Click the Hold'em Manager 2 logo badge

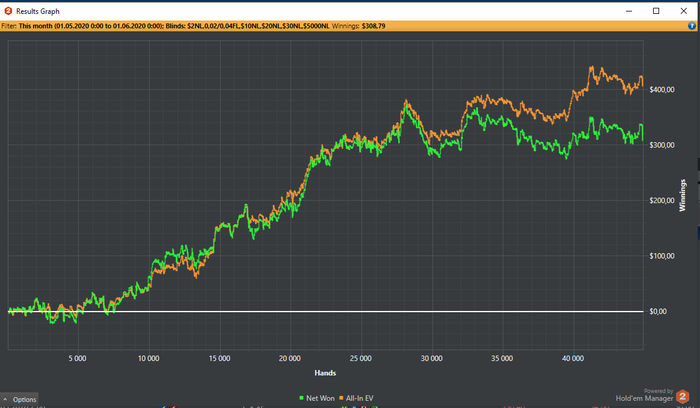[682, 396]
